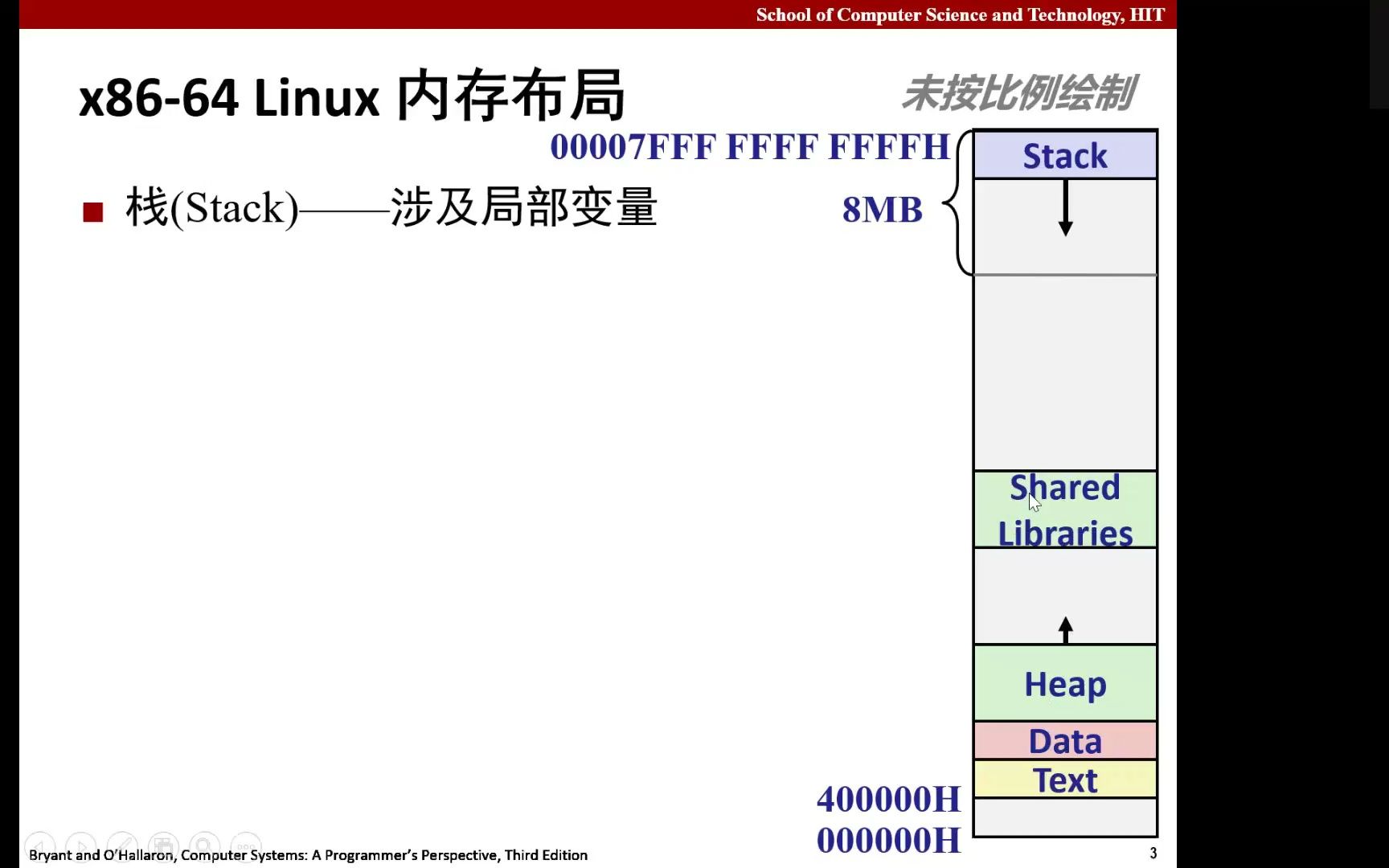
Task: Click the Bryant and O'Hallaron footer citation
Action: click(308, 855)
